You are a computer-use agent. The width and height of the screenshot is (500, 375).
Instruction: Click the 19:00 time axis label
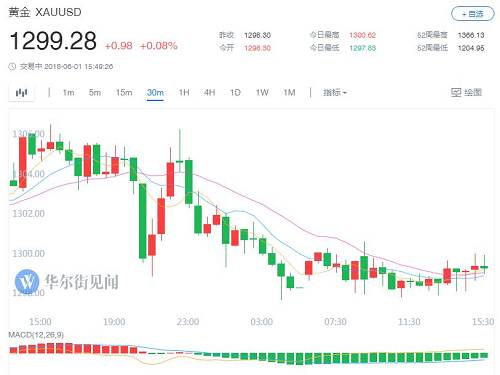coord(114,322)
